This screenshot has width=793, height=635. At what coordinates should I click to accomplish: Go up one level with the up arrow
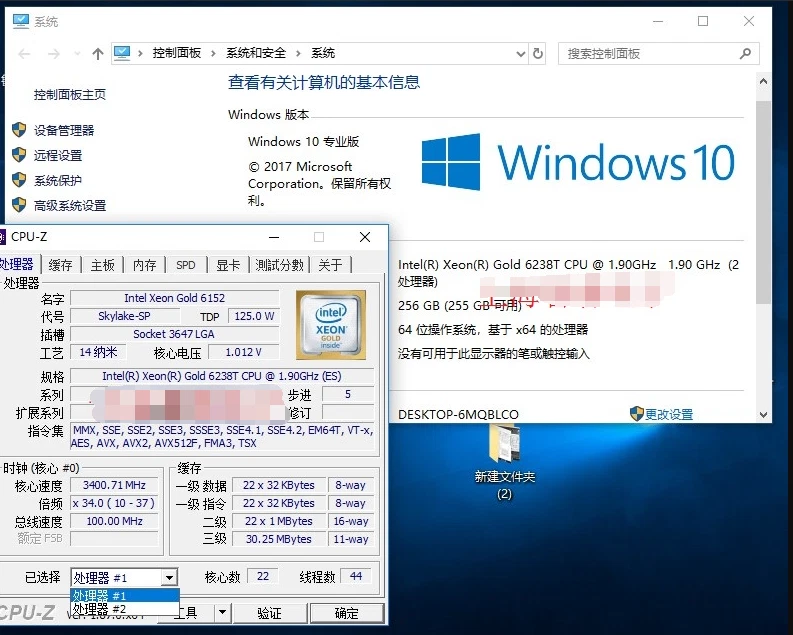pyautogui.click(x=98, y=54)
